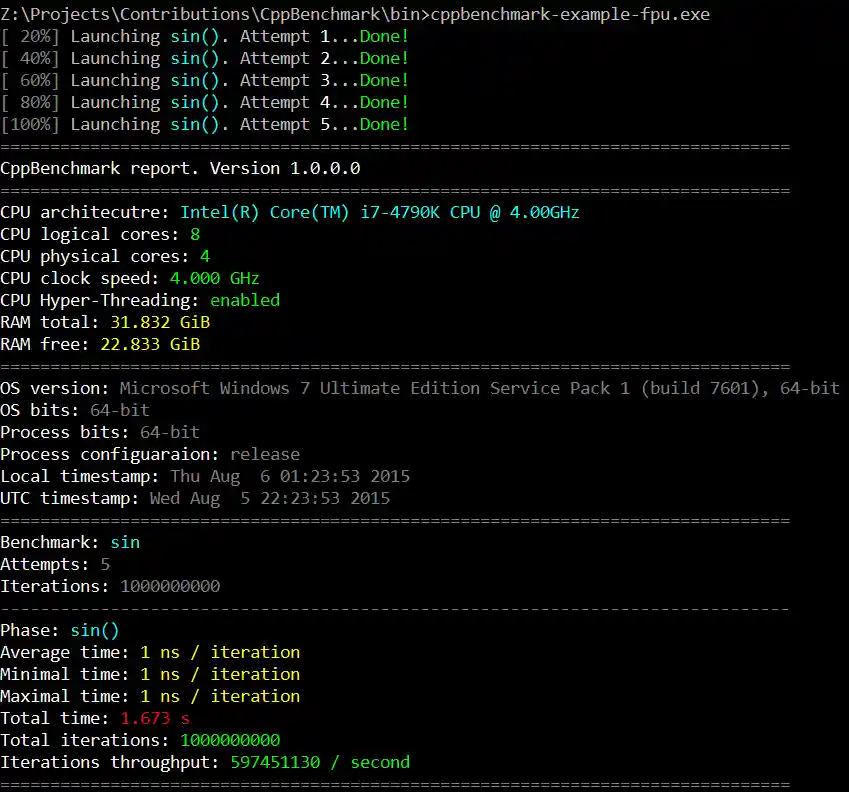
Task: Click the [100%] progress indicator
Action: [30, 124]
